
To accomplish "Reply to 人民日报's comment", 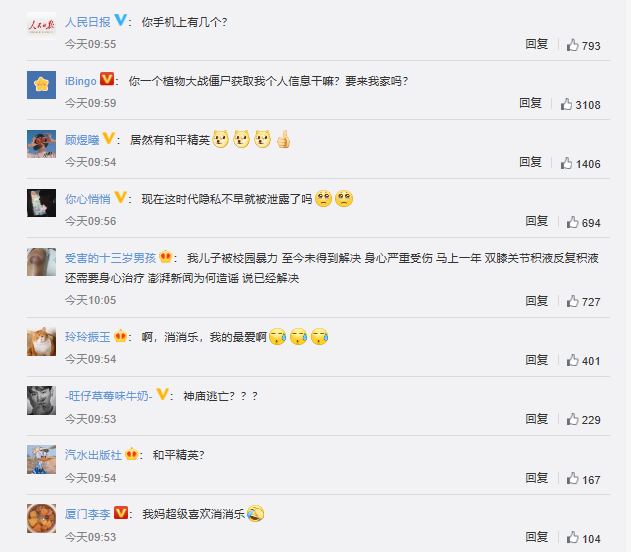I will pyautogui.click(x=536, y=44).
